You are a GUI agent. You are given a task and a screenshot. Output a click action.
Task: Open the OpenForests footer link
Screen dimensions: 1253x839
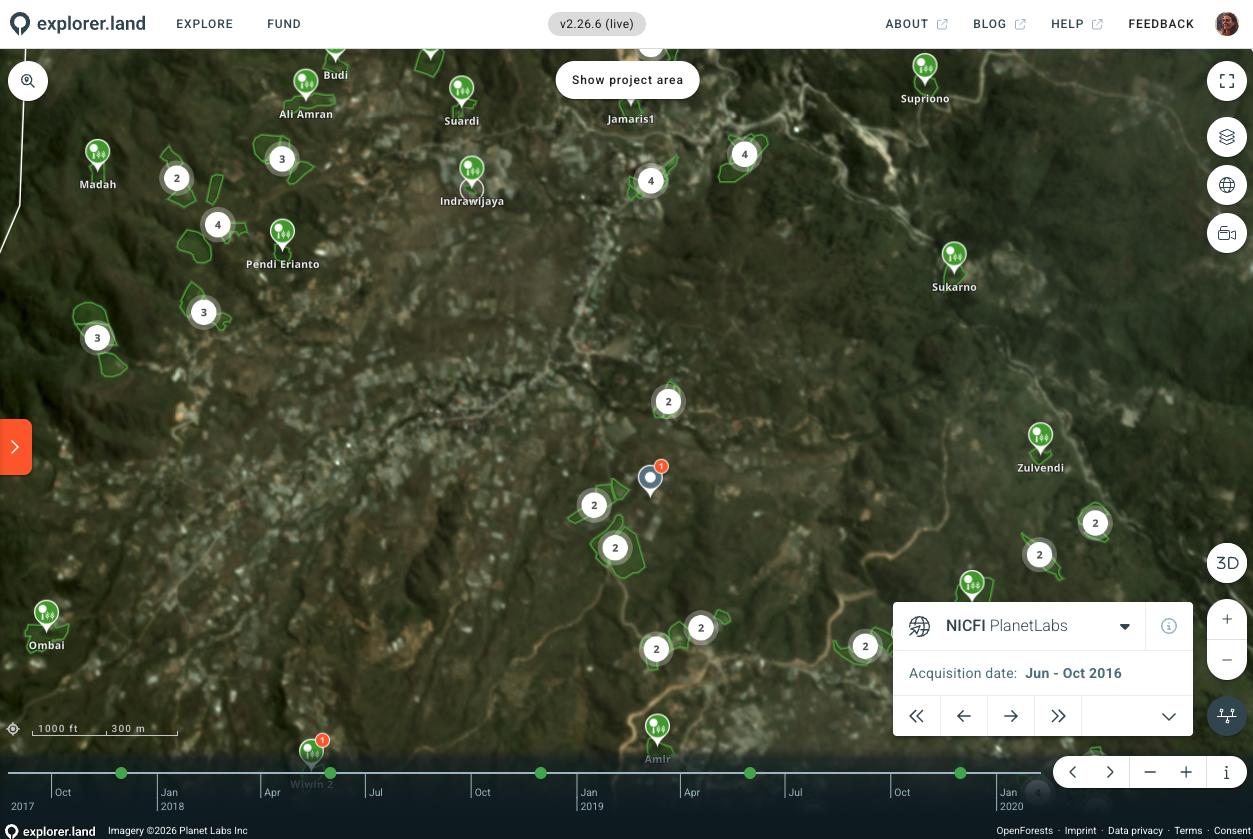[x=1024, y=831]
